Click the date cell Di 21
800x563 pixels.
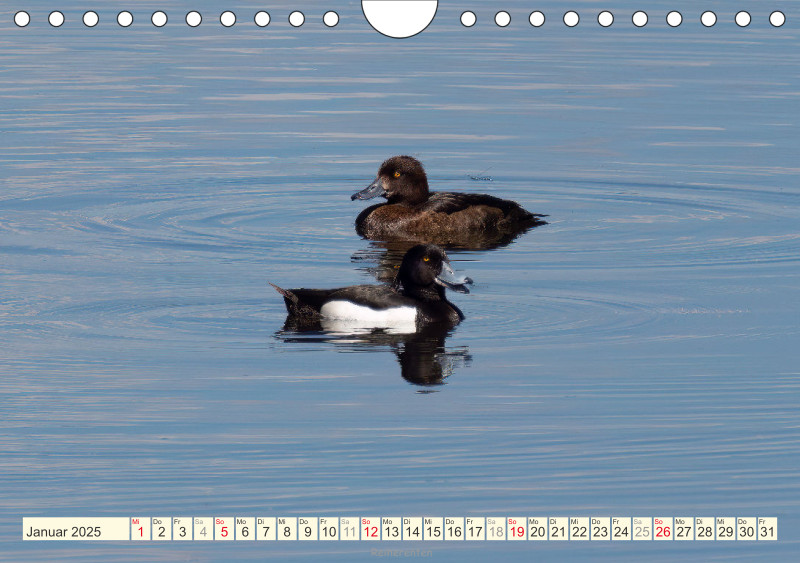(559, 528)
